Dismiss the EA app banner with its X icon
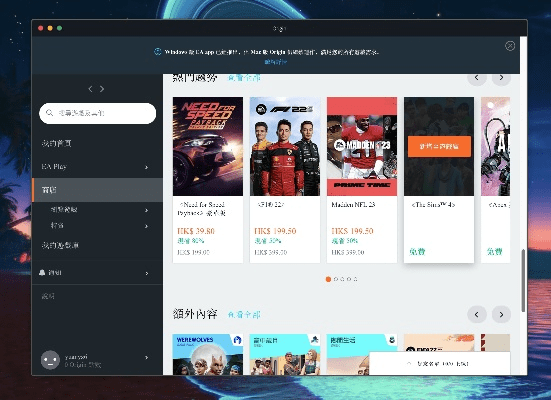This screenshot has width=551, height=400. pos(510,46)
